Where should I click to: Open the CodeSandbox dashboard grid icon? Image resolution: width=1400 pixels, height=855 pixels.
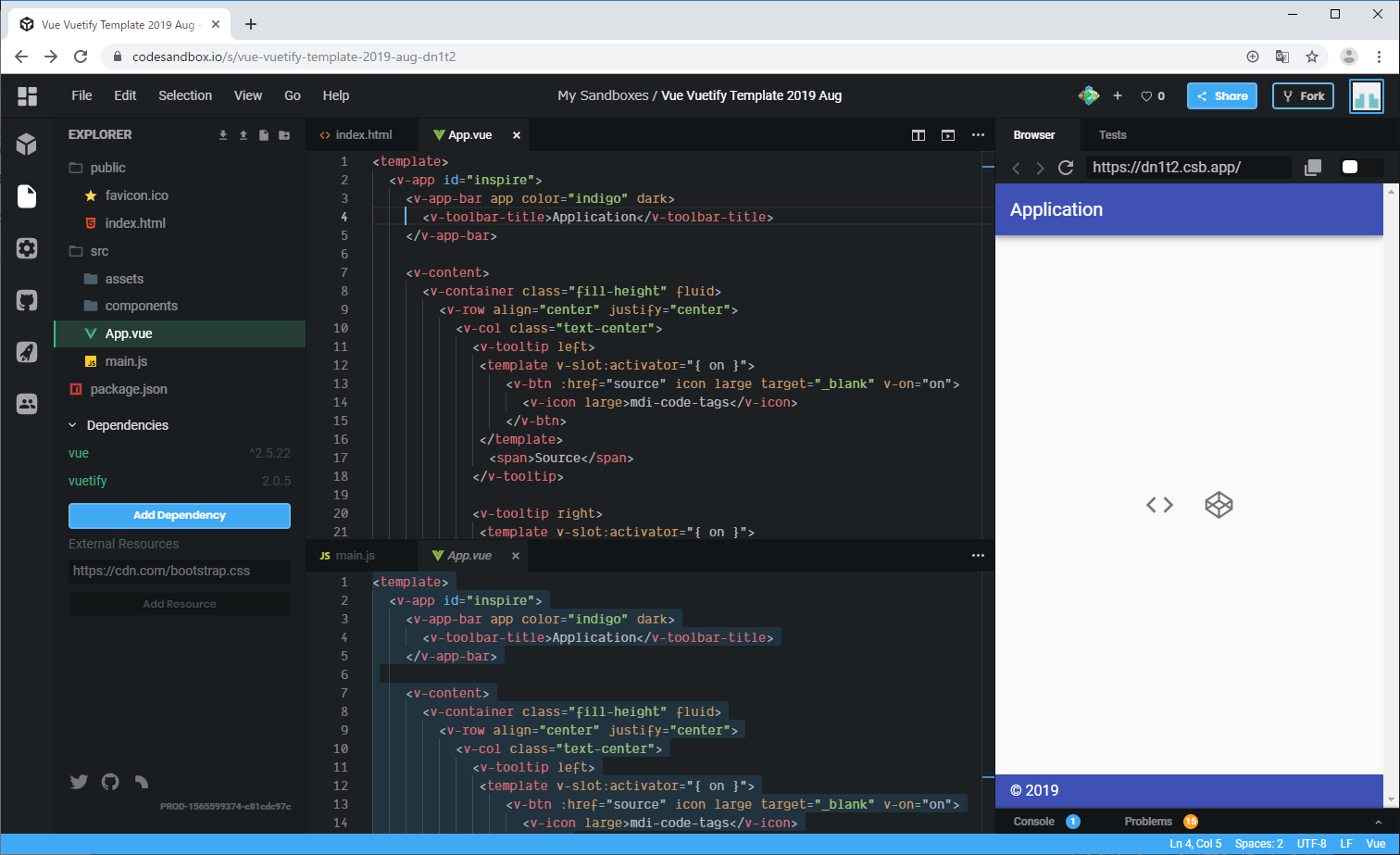pos(27,95)
